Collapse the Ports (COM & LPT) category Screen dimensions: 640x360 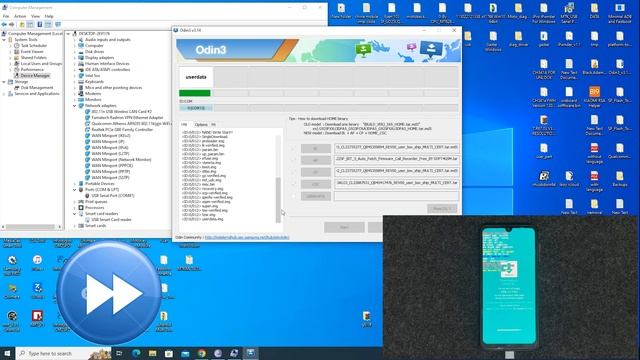tap(75, 190)
